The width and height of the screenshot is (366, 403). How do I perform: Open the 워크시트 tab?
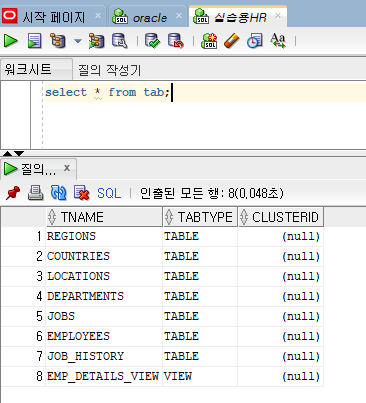[x=36, y=69]
